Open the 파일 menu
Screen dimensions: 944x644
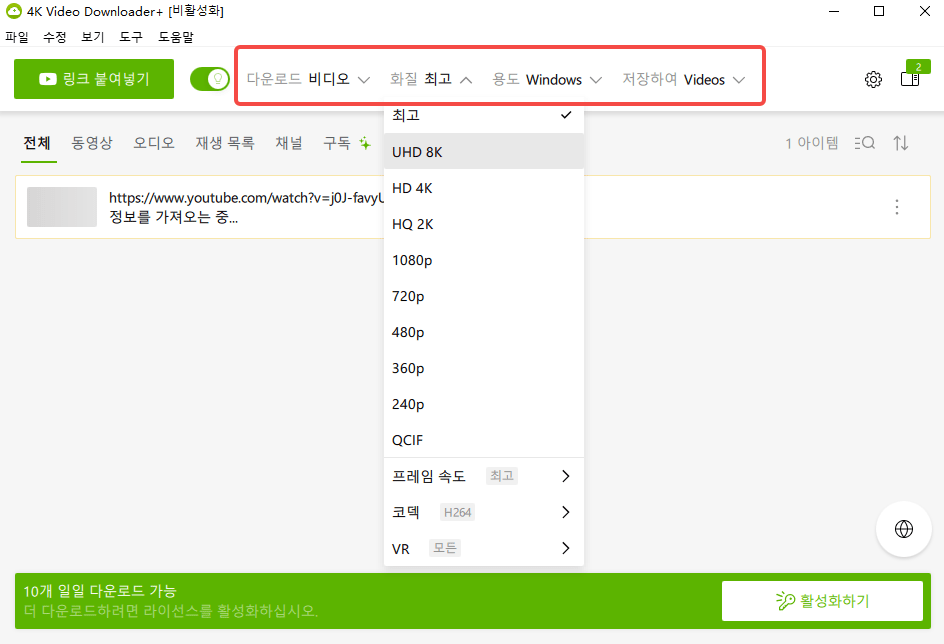[16, 36]
